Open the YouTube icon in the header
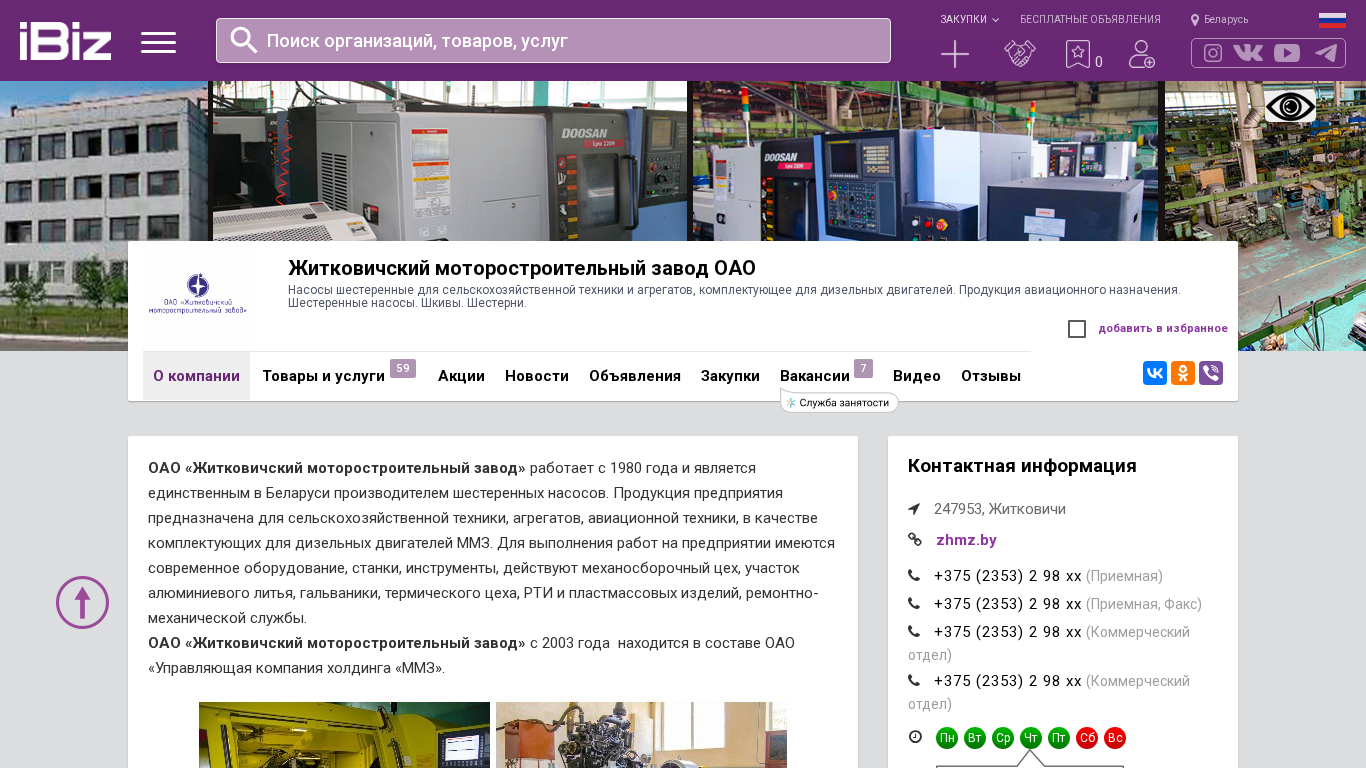Image resolution: width=1366 pixels, height=768 pixels. pyautogui.click(x=1287, y=53)
